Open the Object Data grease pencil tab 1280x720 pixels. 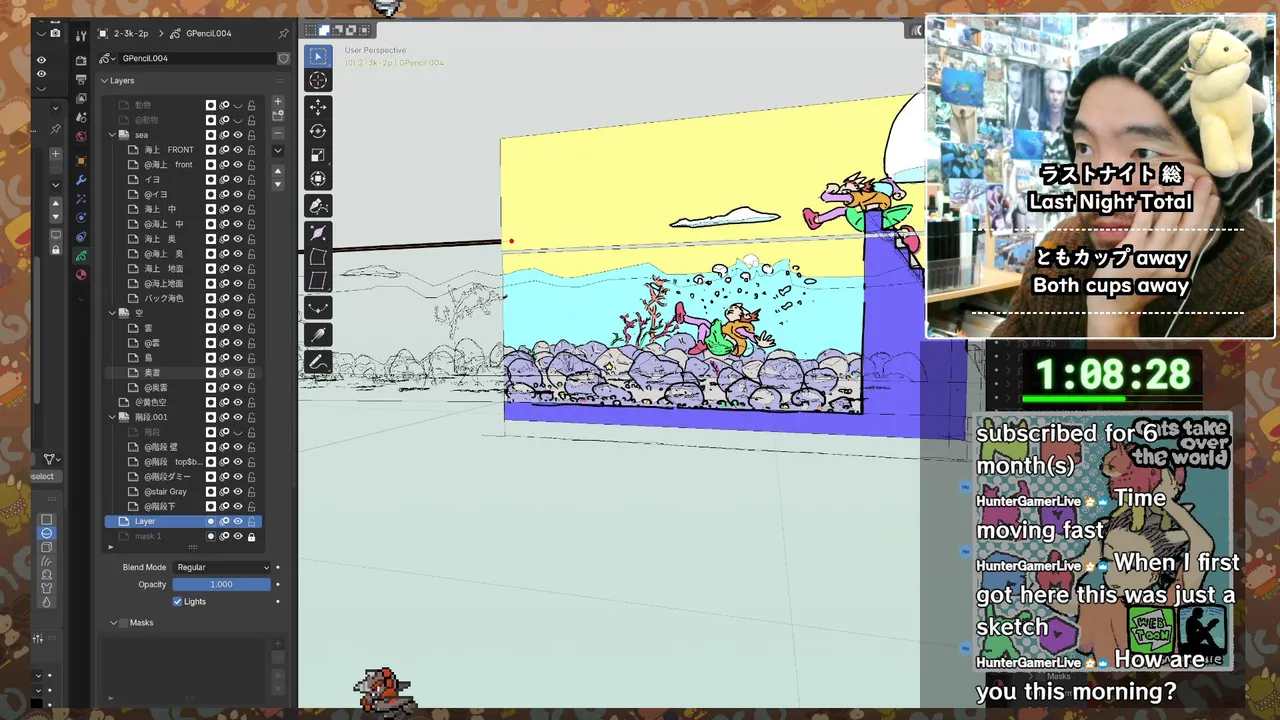click(81, 255)
